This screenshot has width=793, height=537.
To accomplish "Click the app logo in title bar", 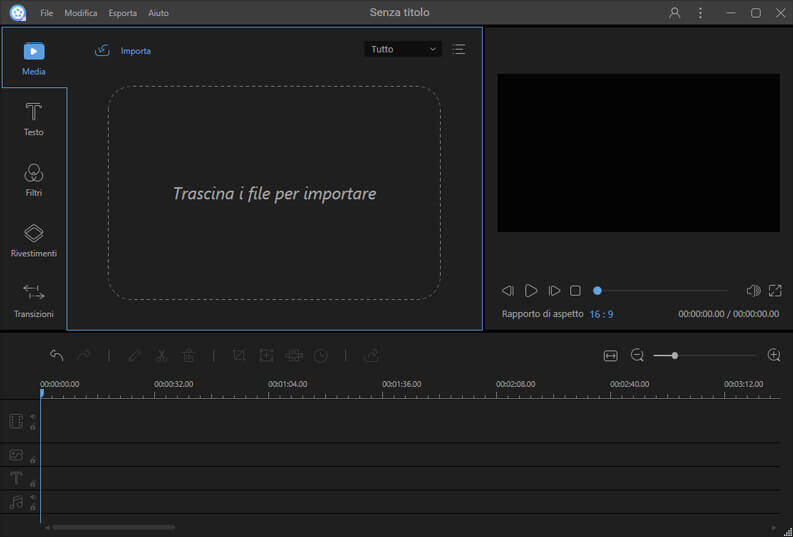I will point(18,13).
